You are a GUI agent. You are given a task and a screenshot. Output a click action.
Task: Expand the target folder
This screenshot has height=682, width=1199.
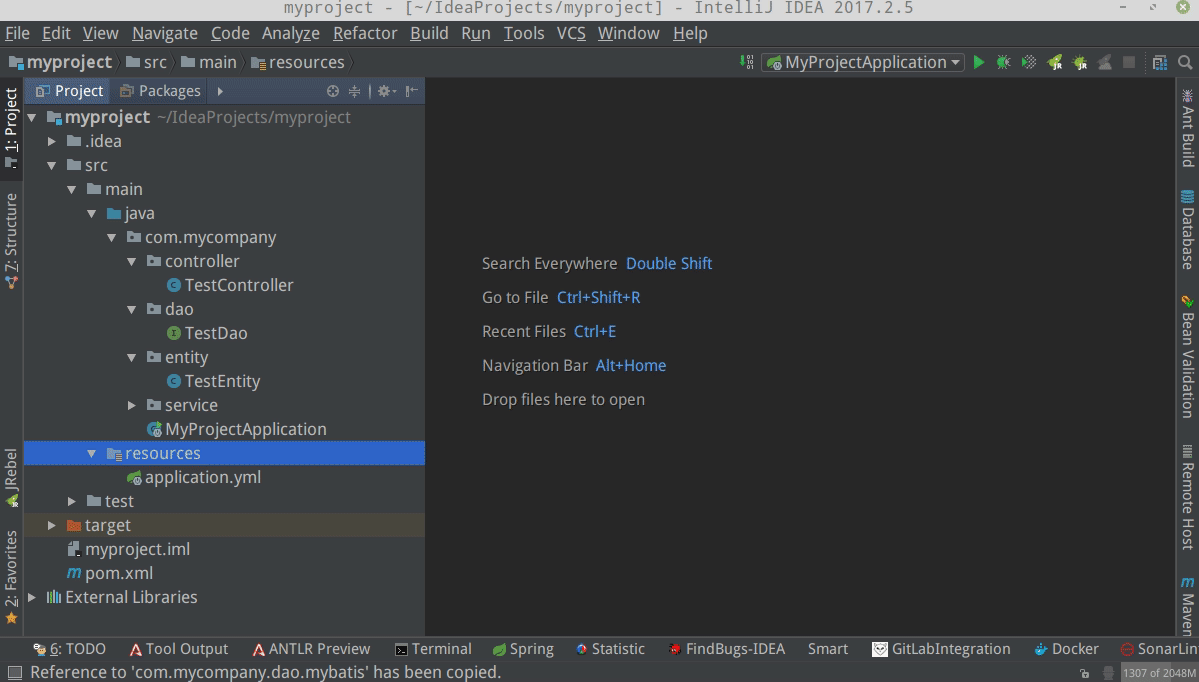pyautogui.click(x=52, y=525)
